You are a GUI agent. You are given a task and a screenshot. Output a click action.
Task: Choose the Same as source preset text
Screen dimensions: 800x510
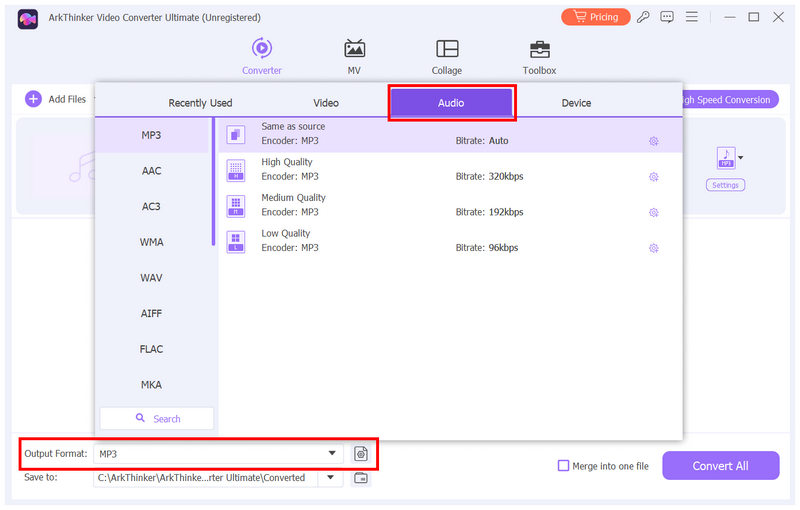tap(293, 126)
